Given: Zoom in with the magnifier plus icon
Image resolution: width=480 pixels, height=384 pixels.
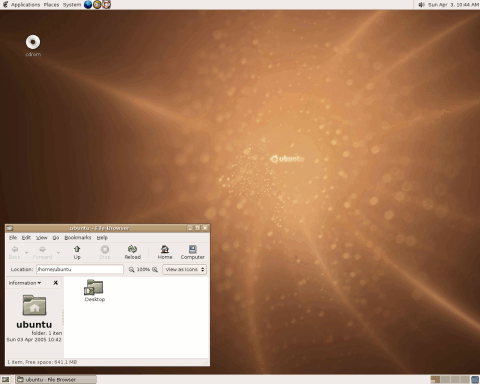Looking at the screenshot, I should click(155, 269).
